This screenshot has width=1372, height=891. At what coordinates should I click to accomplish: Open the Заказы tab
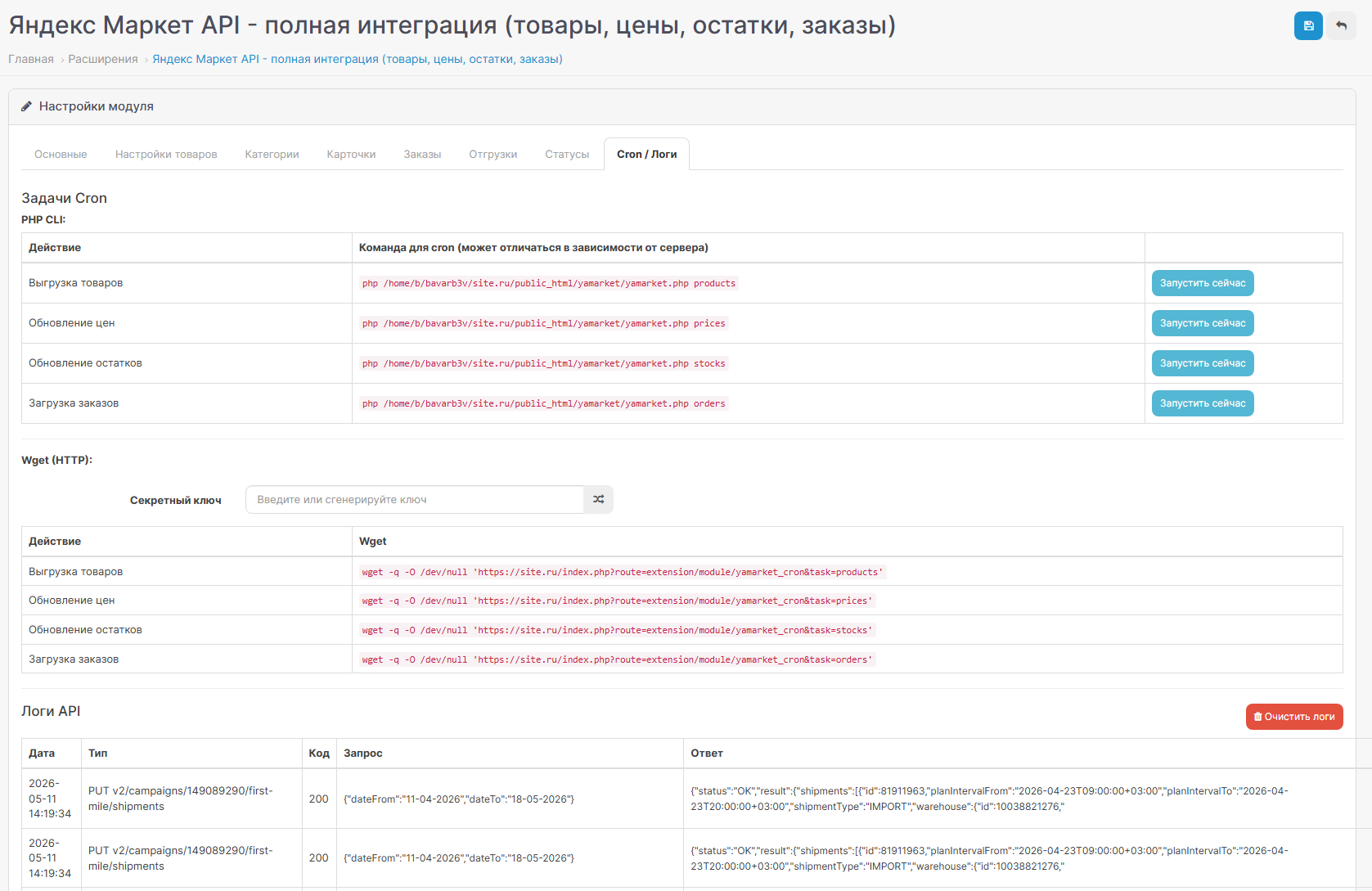coord(422,154)
